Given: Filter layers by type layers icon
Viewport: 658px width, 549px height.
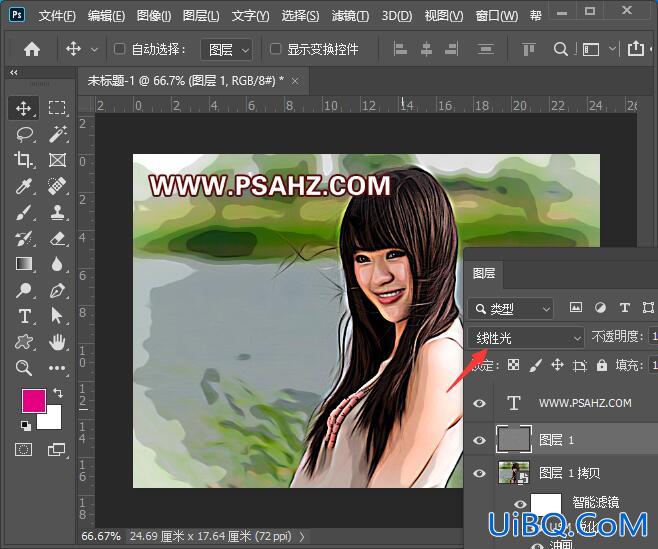Looking at the screenshot, I should pyautogui.click(x=624, y=308).
